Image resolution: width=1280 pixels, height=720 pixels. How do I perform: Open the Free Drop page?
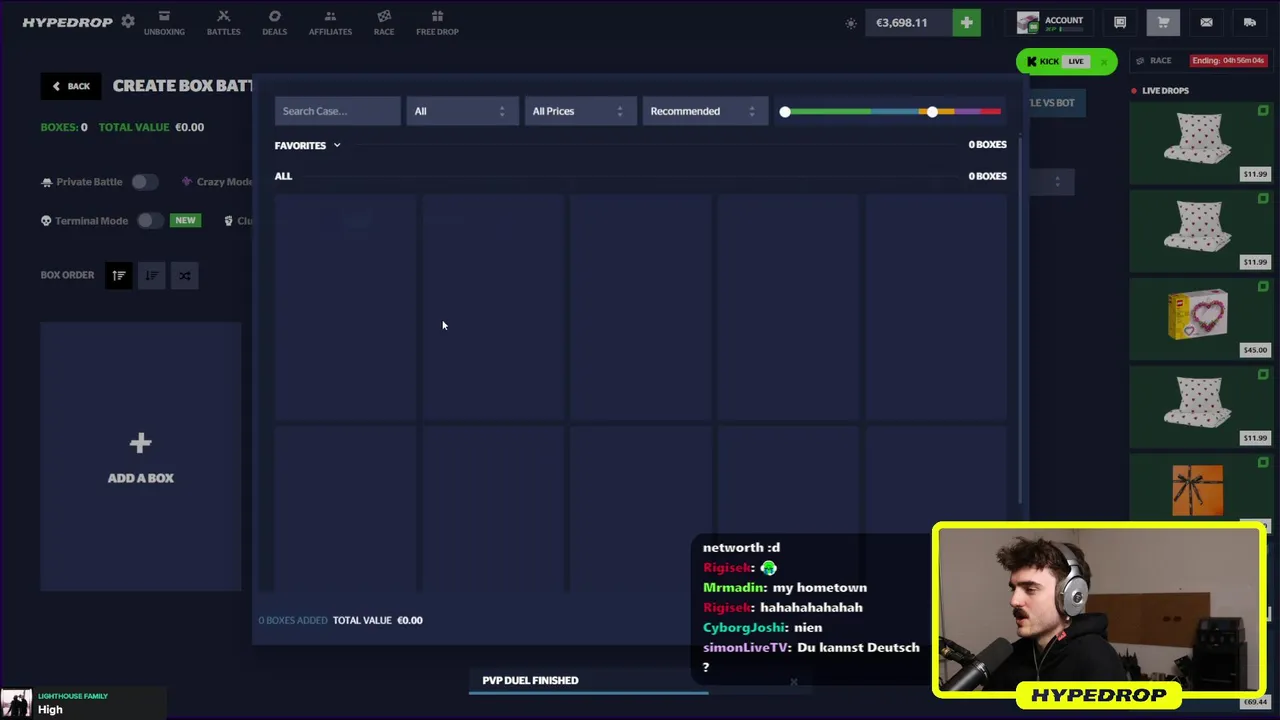[437, 23]
